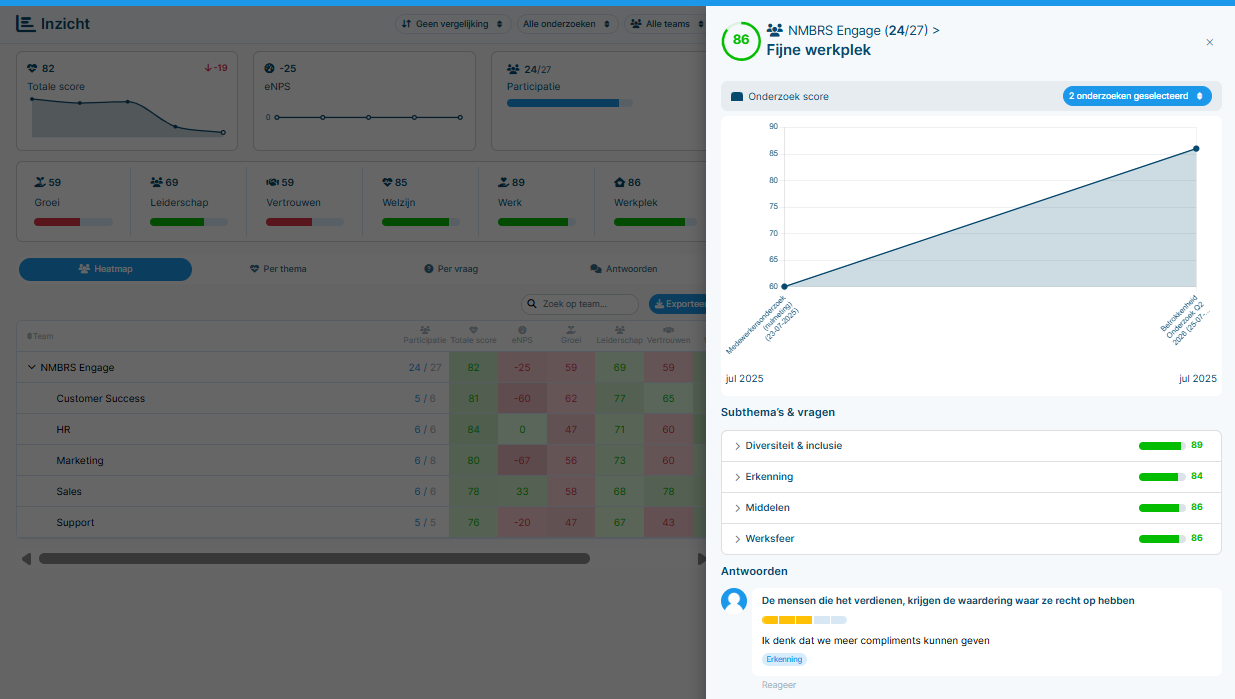Open the Geen vergelijking dropdown
This screenshot has width=1235, height=699.
click(453, 23)
